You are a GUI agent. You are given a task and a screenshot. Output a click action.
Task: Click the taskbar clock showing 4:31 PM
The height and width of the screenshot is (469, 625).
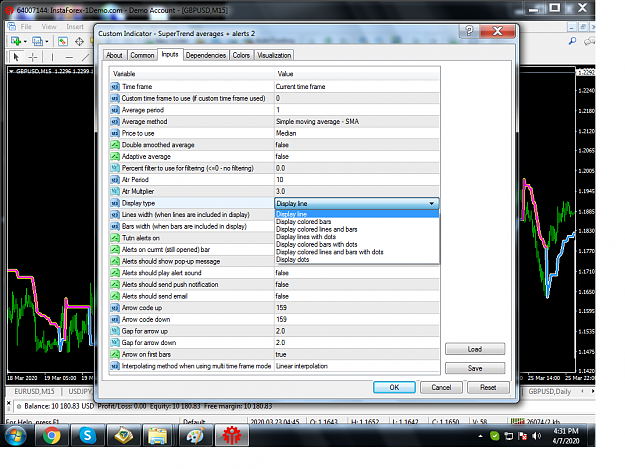pyautogui.click(x=566, y=436)
